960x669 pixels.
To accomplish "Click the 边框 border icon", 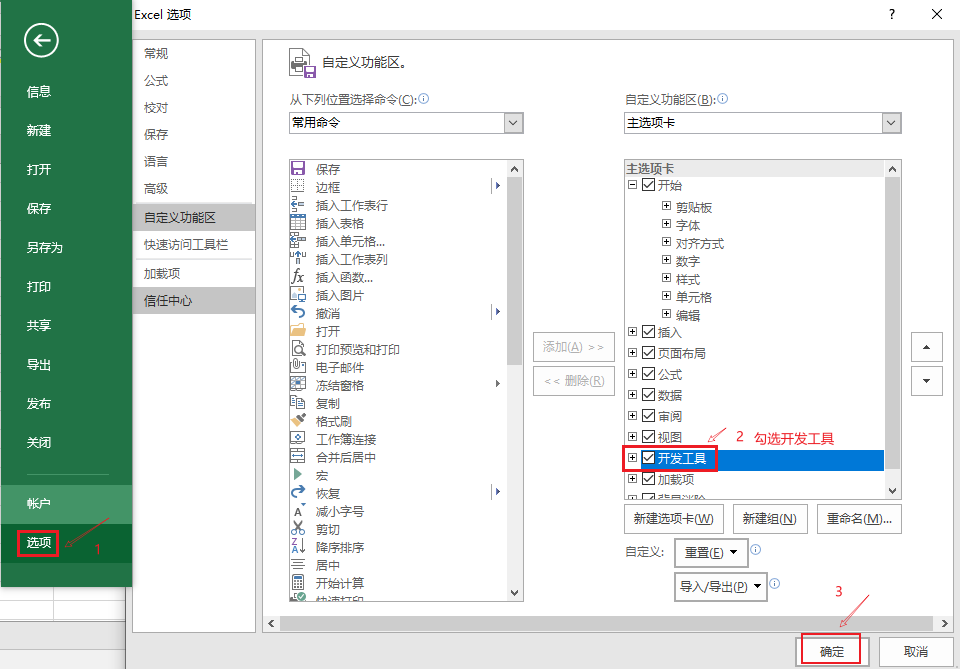I will (x=298, y=186).
